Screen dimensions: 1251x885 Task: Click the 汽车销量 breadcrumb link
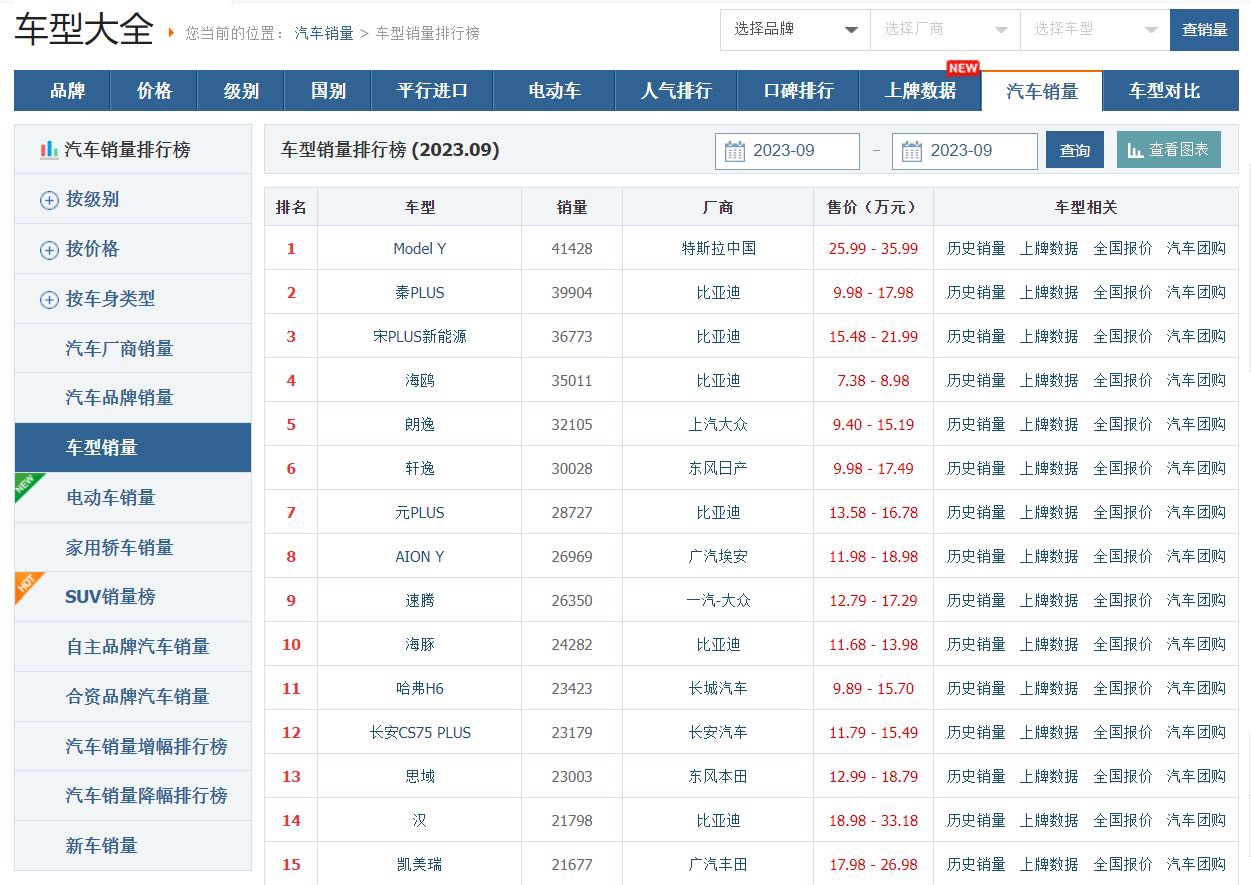[x=324, y=33]
